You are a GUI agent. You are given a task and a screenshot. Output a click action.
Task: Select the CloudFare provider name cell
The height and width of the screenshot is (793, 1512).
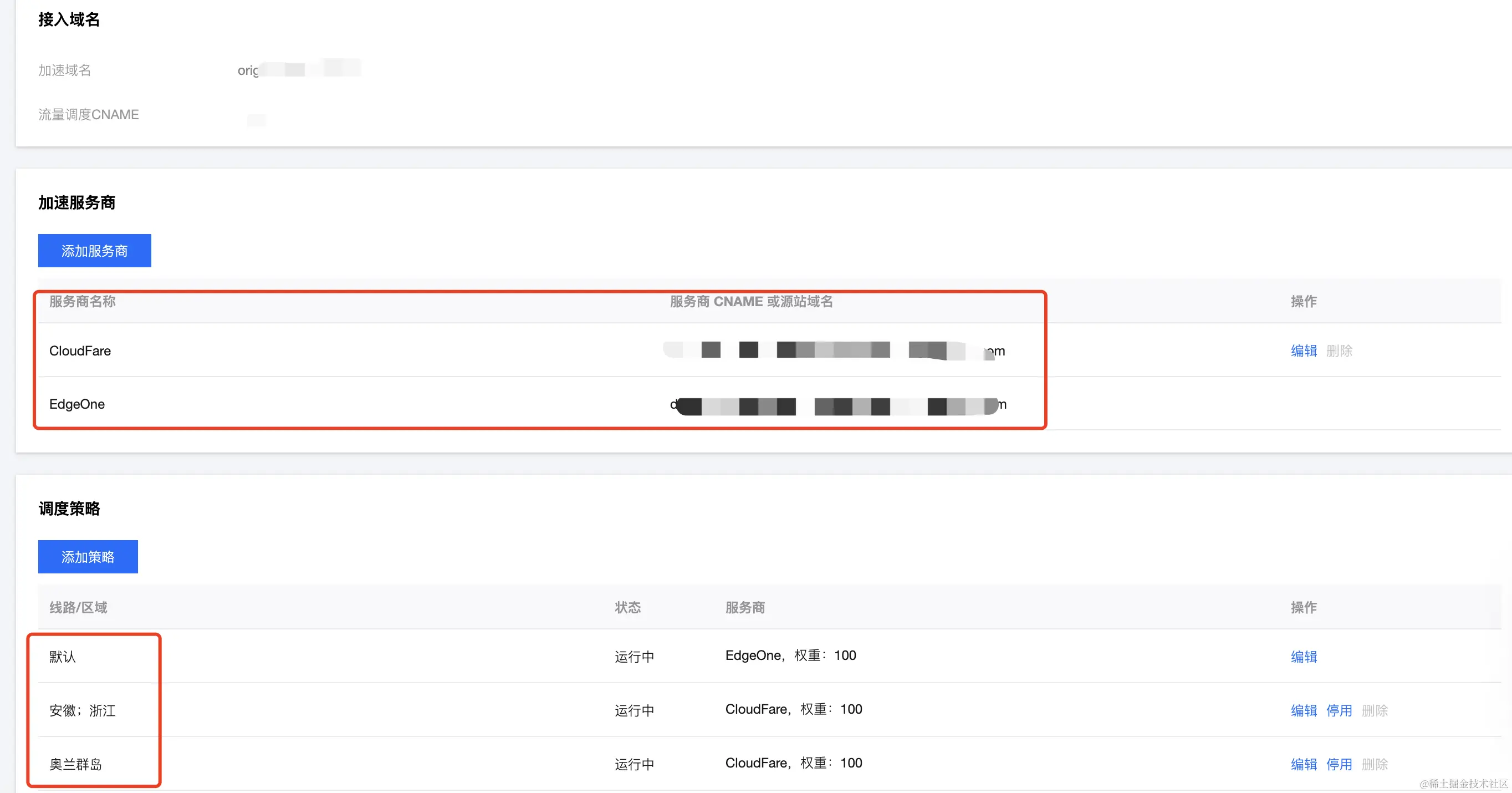(x=80, y=350)
